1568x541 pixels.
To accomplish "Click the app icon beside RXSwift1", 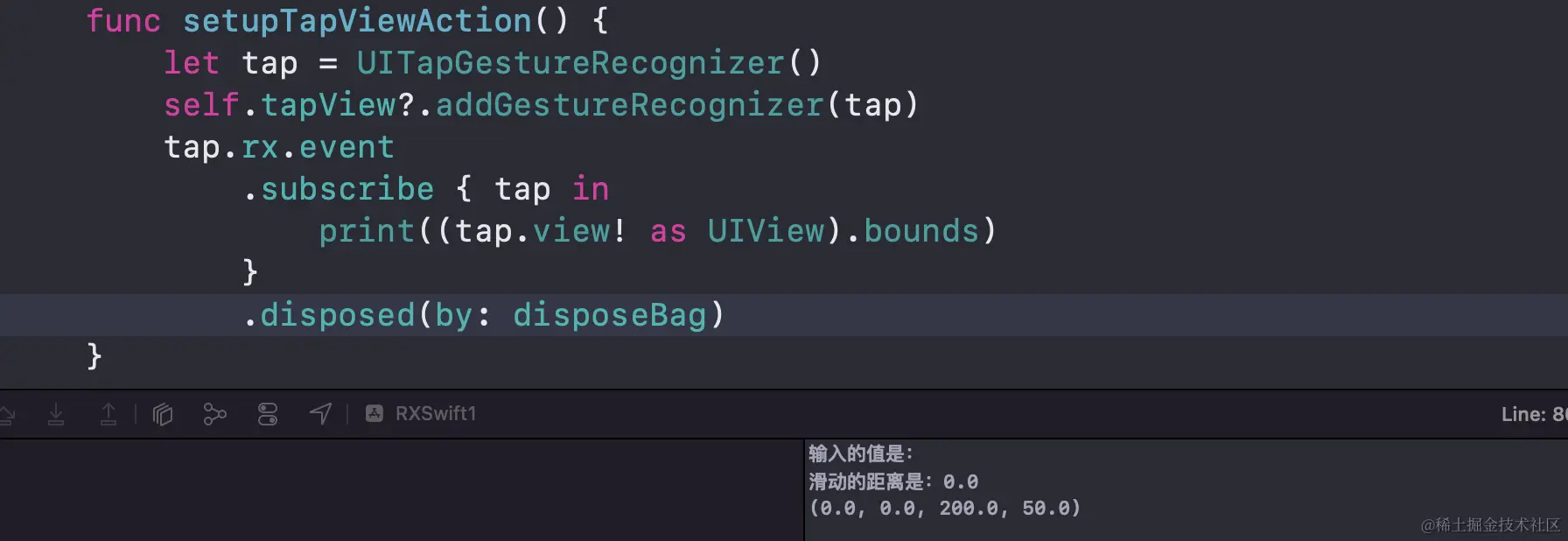I will [374, 414].
